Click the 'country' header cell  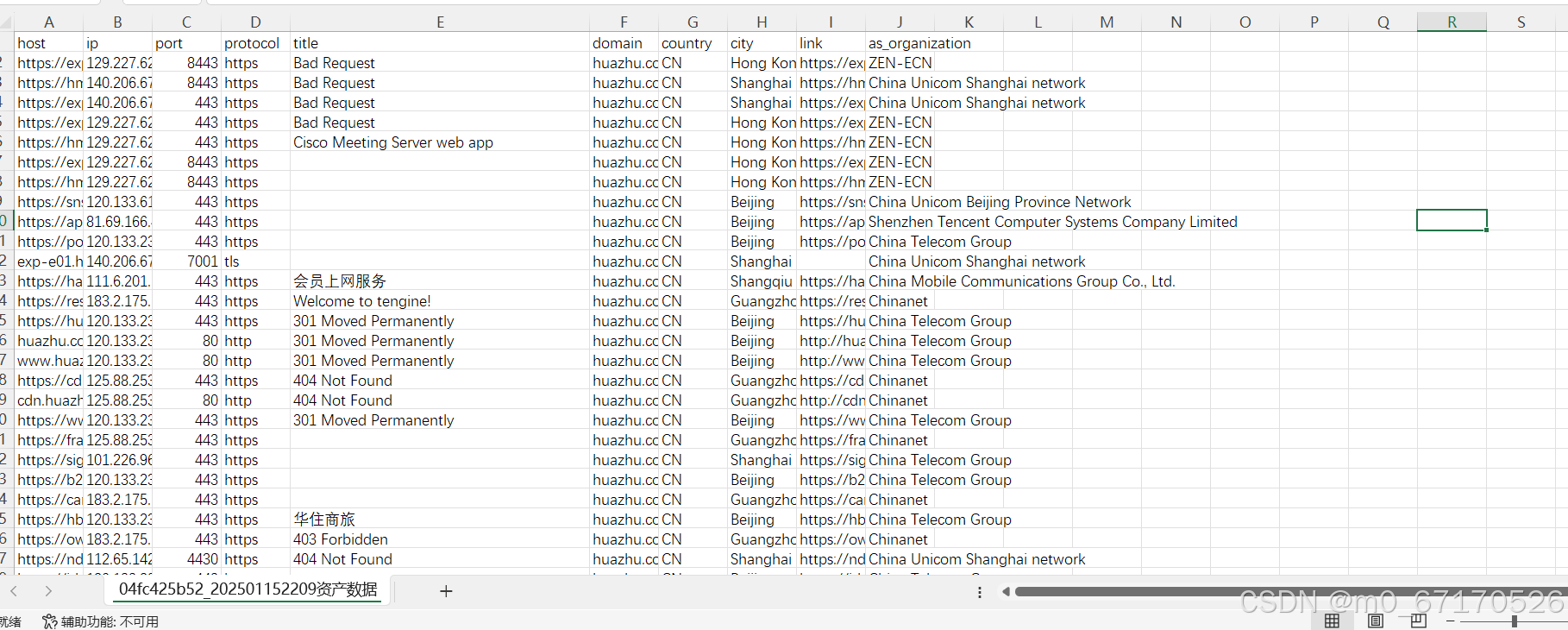tap(693, 43)
